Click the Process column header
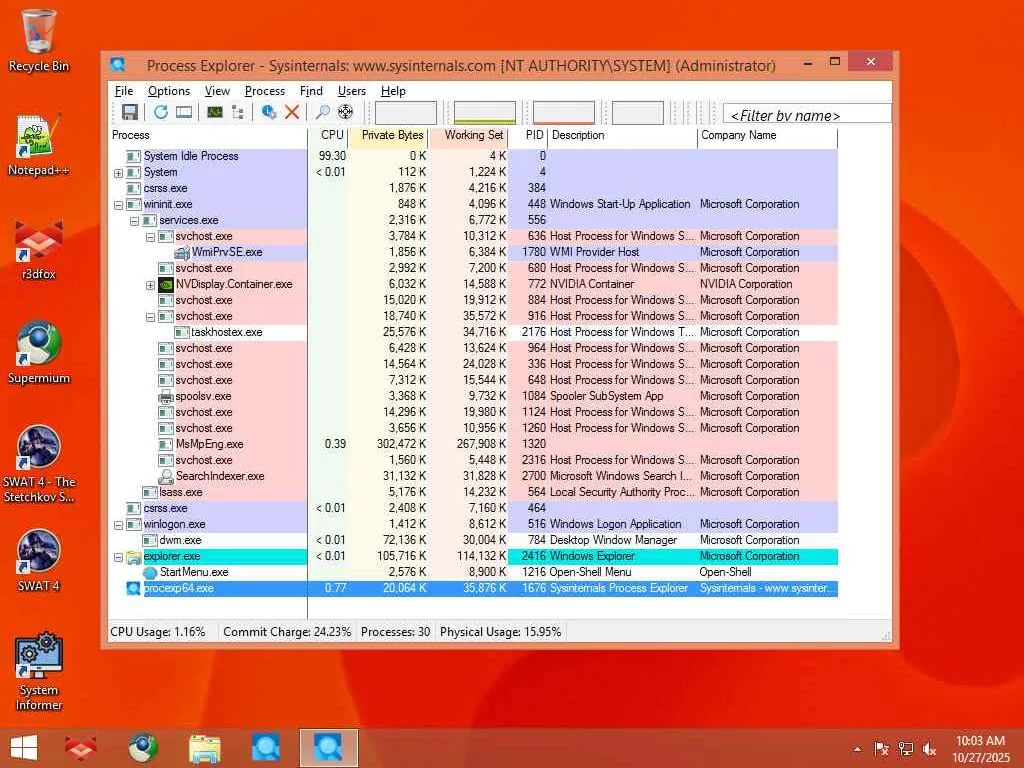Viewport: 1024px width, 768px height. (208, 135)
